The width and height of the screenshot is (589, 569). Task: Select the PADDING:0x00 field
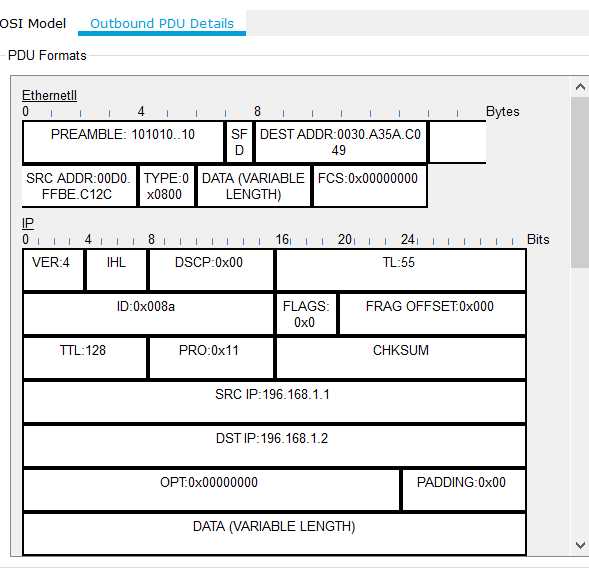[x=464, y=490]
